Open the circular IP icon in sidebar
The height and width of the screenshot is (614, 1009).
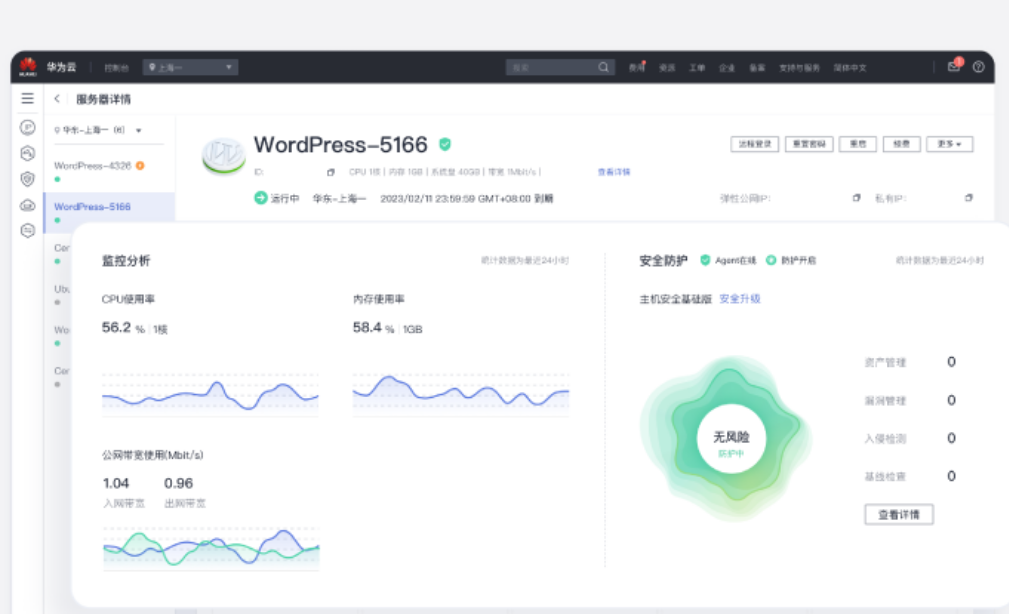[28, 127]
